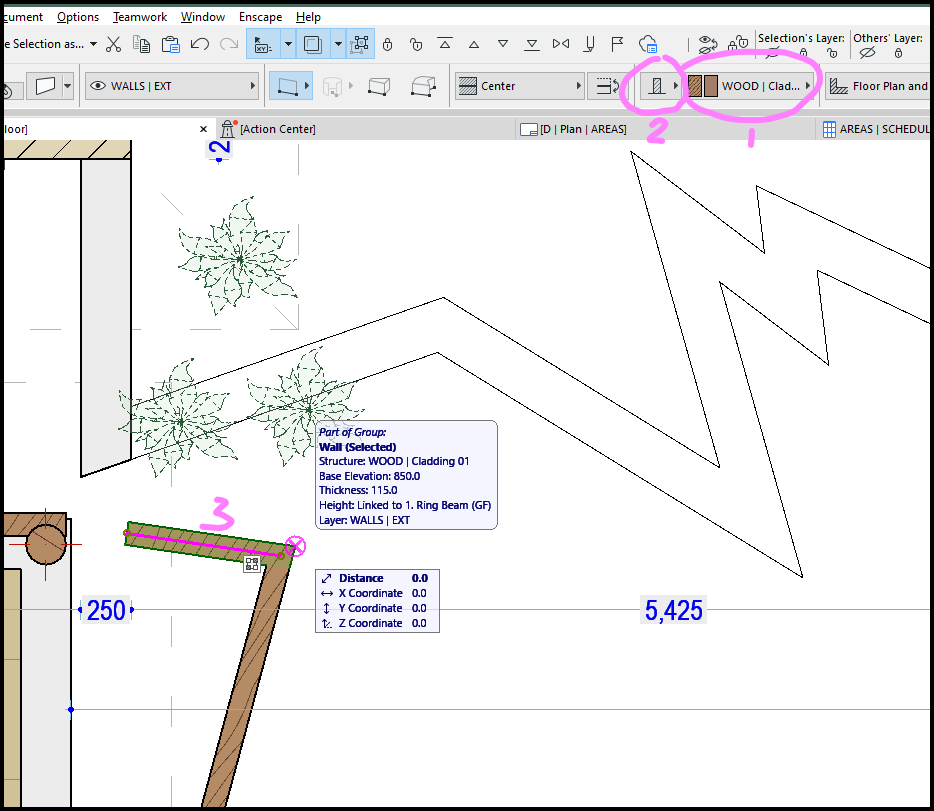The height and width of the screenshot is (811, 934).
Task: Click the Action Center tab button
Action: point(270,128)
